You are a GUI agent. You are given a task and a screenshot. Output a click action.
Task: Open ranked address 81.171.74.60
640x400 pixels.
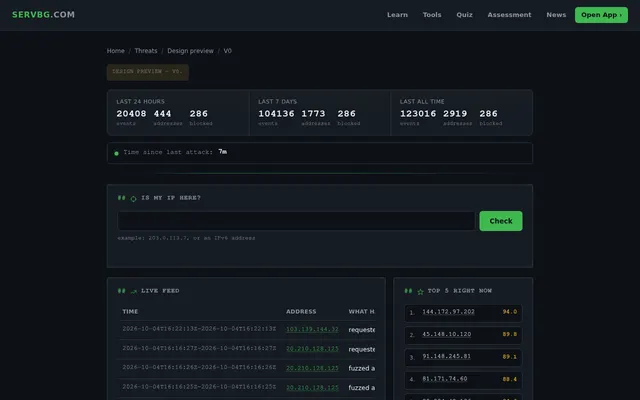tap(444, 379)
